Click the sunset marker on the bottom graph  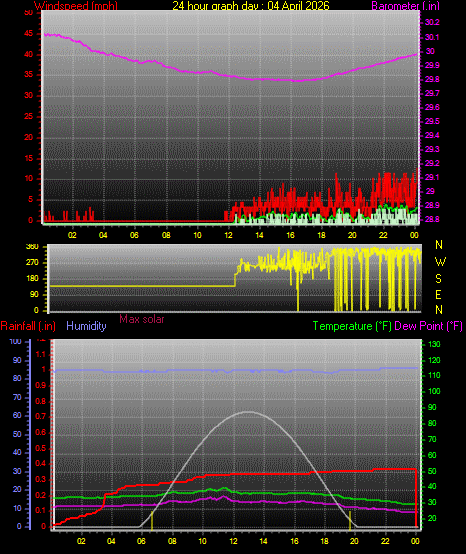350,520
